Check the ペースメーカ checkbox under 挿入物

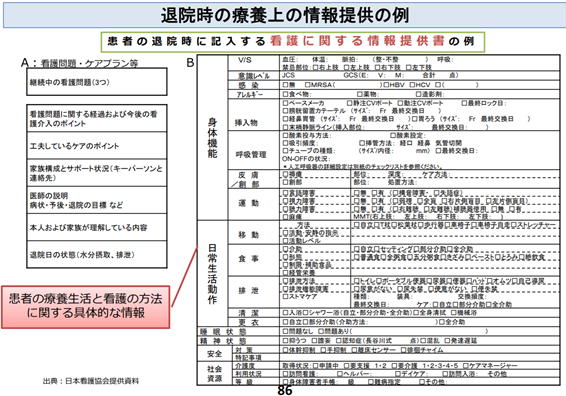click(285, 103)
